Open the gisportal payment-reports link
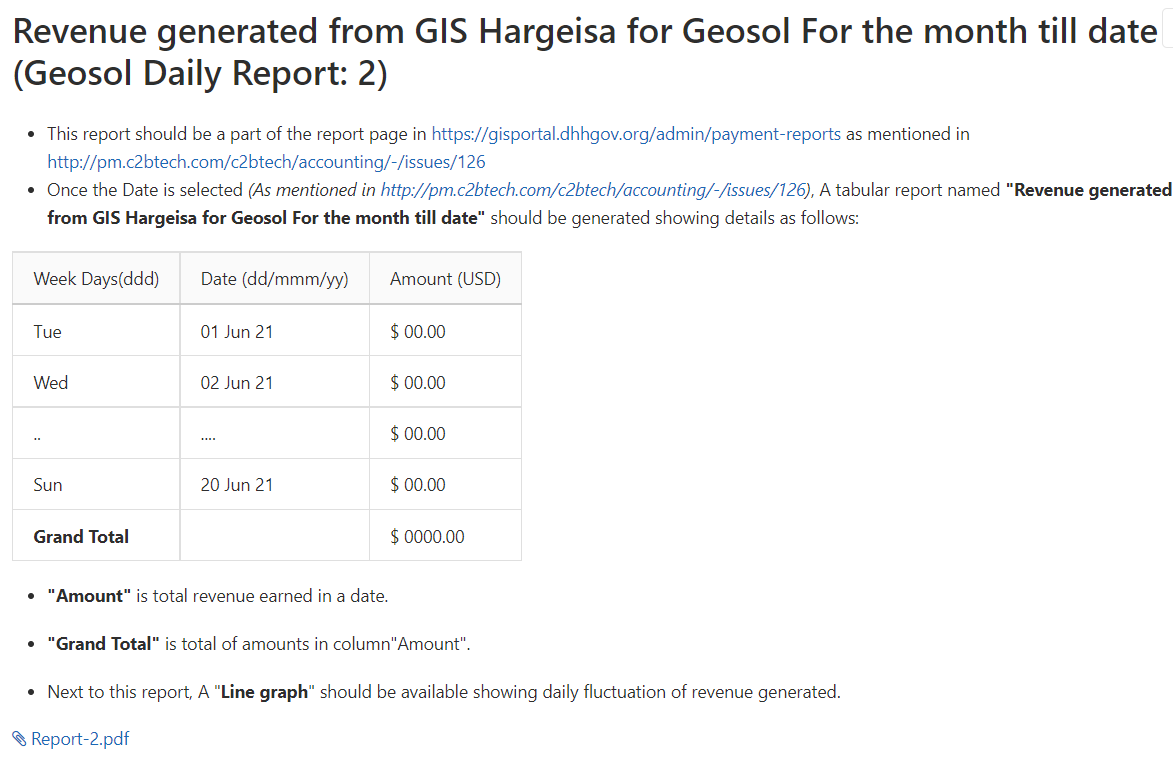The image size is (1173, 767). coord(636,134)
